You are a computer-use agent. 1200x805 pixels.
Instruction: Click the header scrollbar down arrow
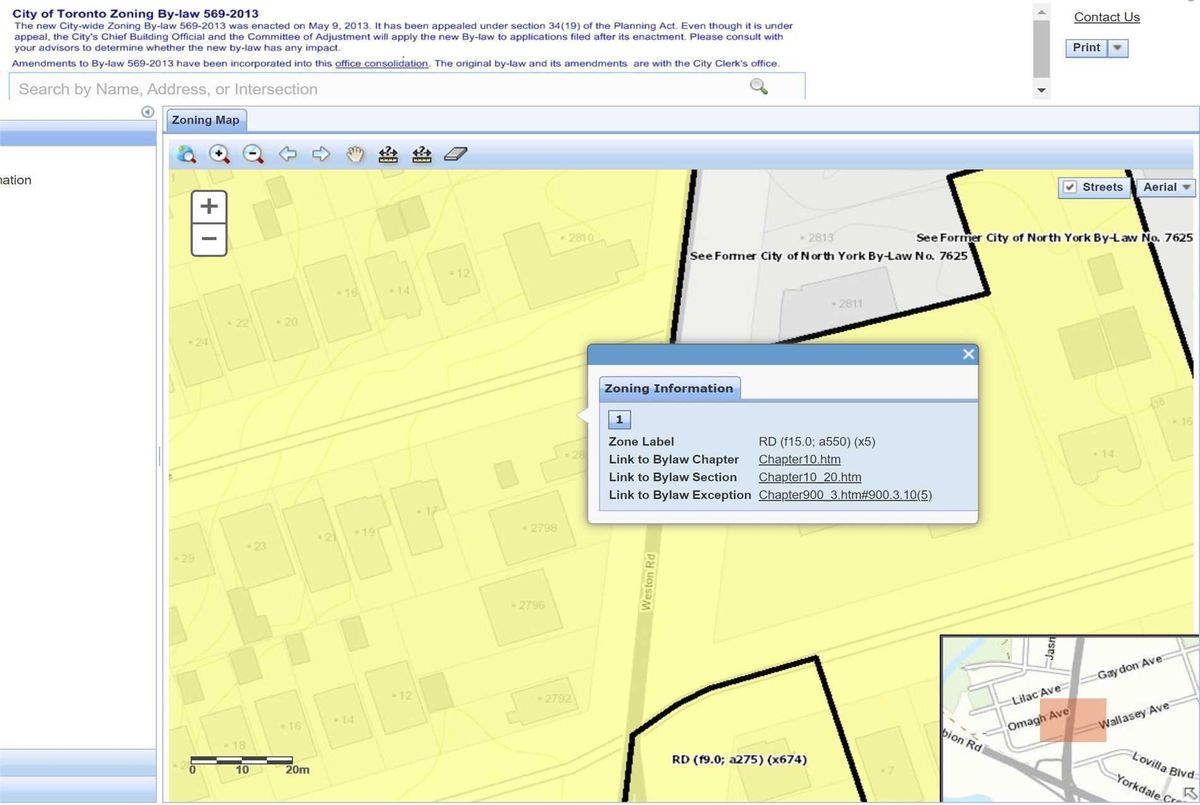(x=1042, y=90)
